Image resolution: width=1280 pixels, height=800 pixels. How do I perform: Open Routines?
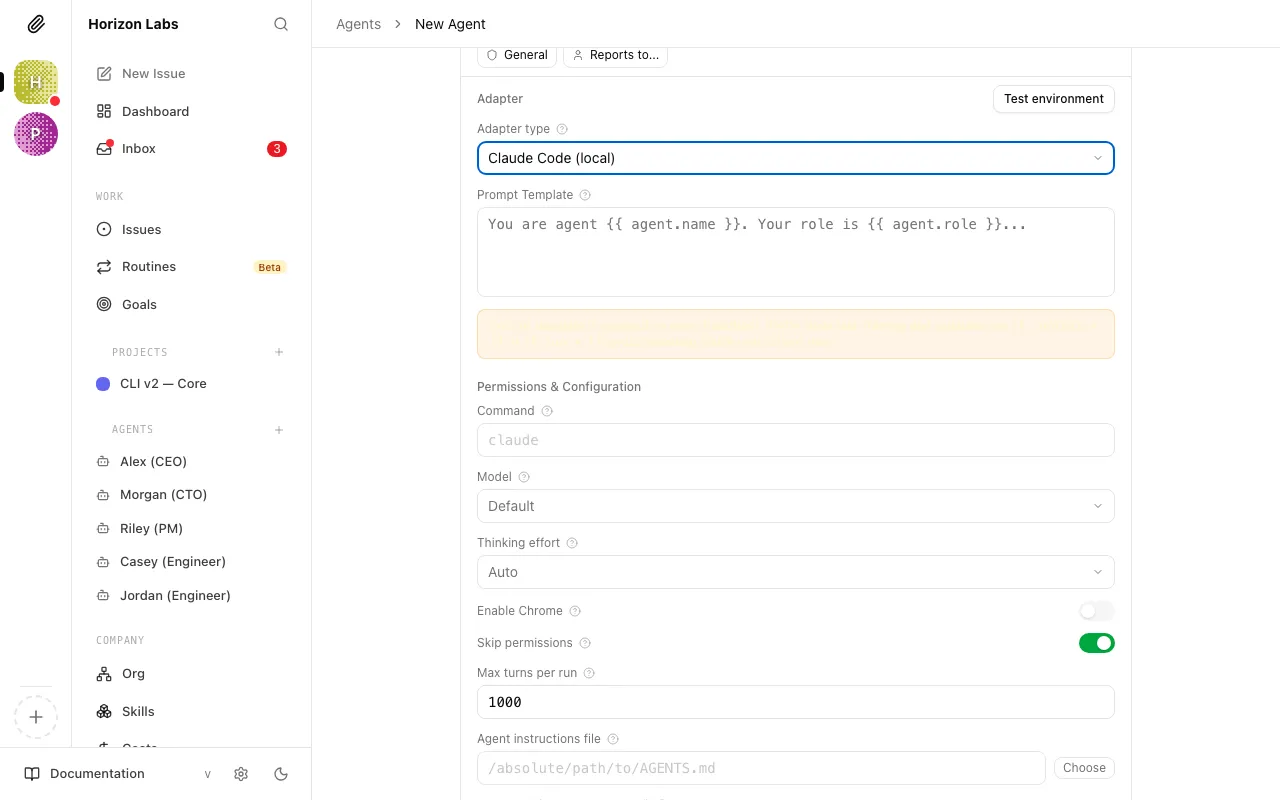tap(191, 267)
